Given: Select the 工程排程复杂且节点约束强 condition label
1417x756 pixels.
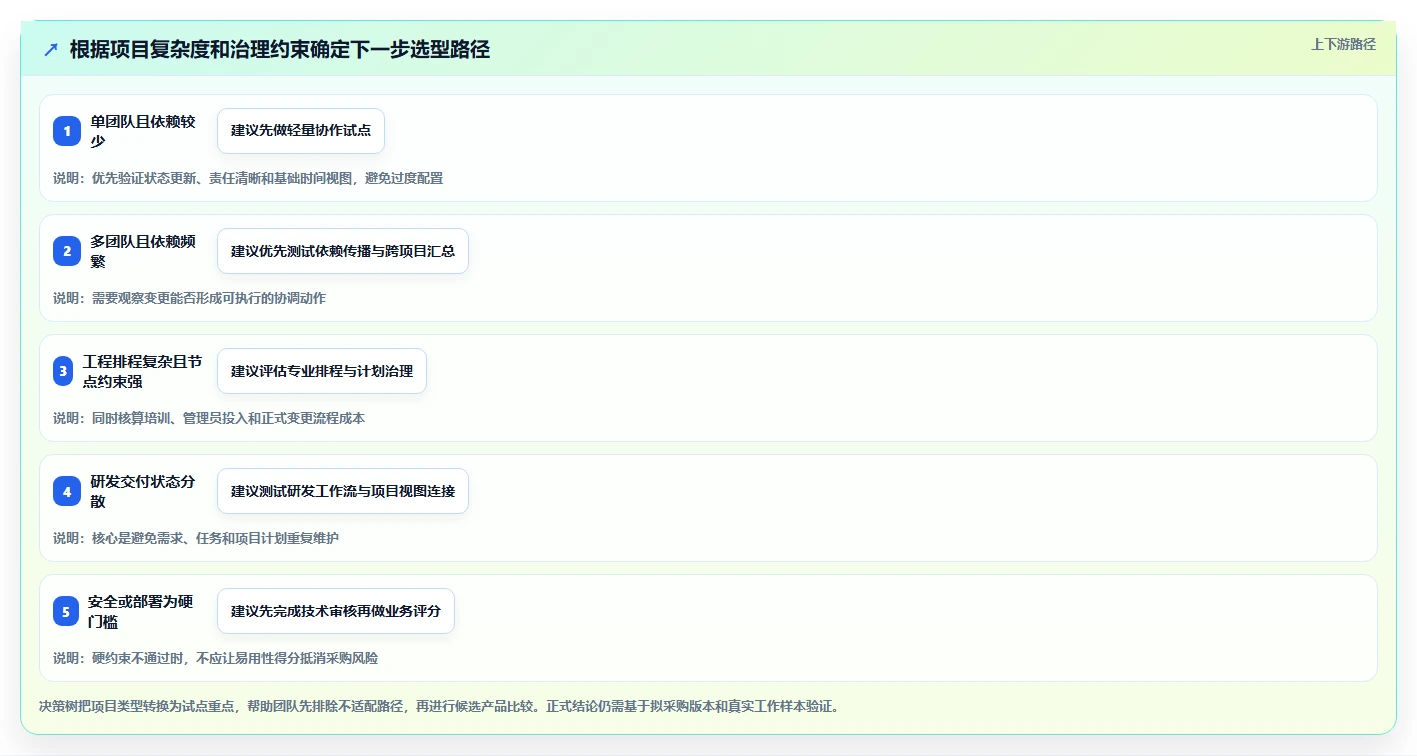Looking at the screenshot, I should [143, 371].
